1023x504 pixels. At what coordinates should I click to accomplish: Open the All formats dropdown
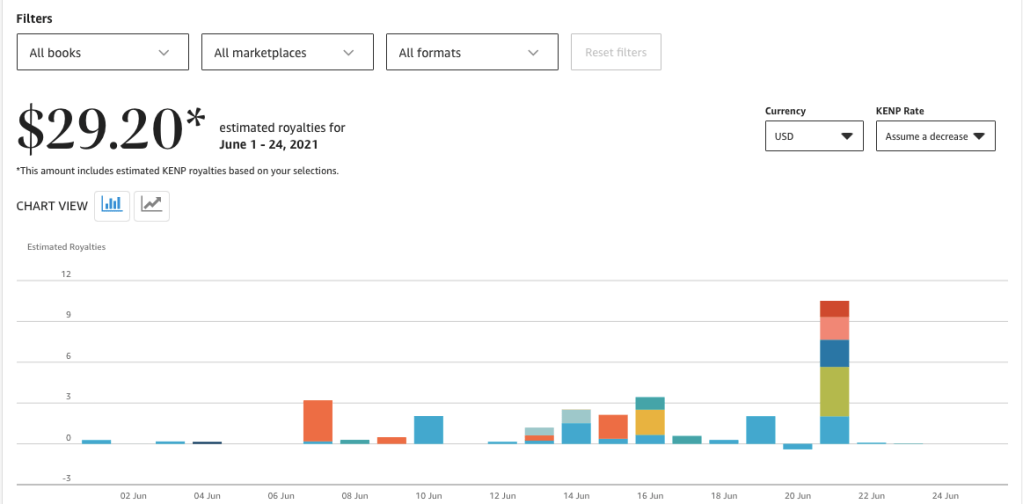[471, 52]
